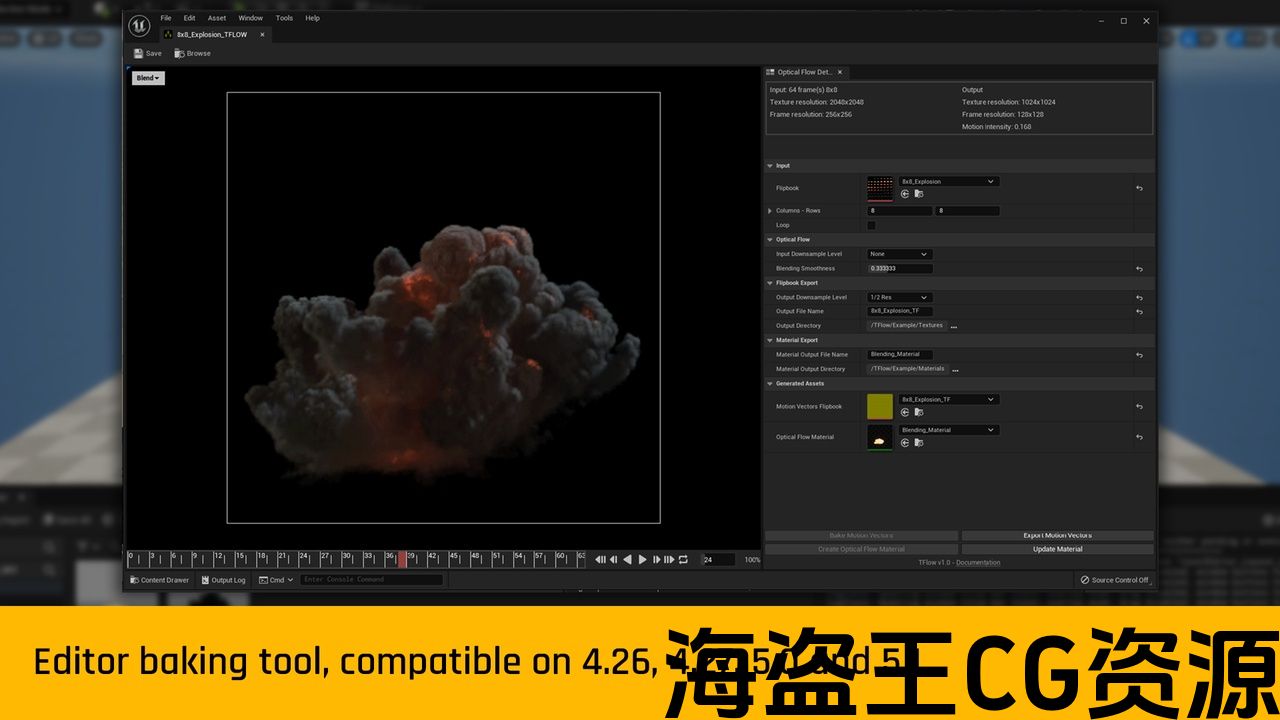Toggle the loop playback icon

[x=683, y=560]
